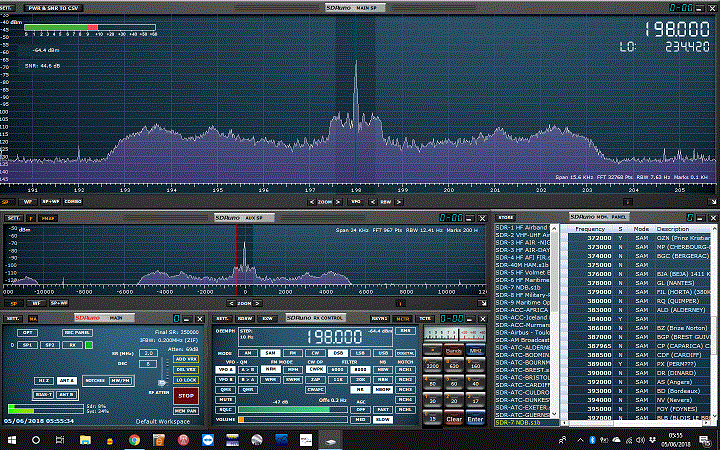Click red STOP button
The image size is (720, 450).
[186, 395]
